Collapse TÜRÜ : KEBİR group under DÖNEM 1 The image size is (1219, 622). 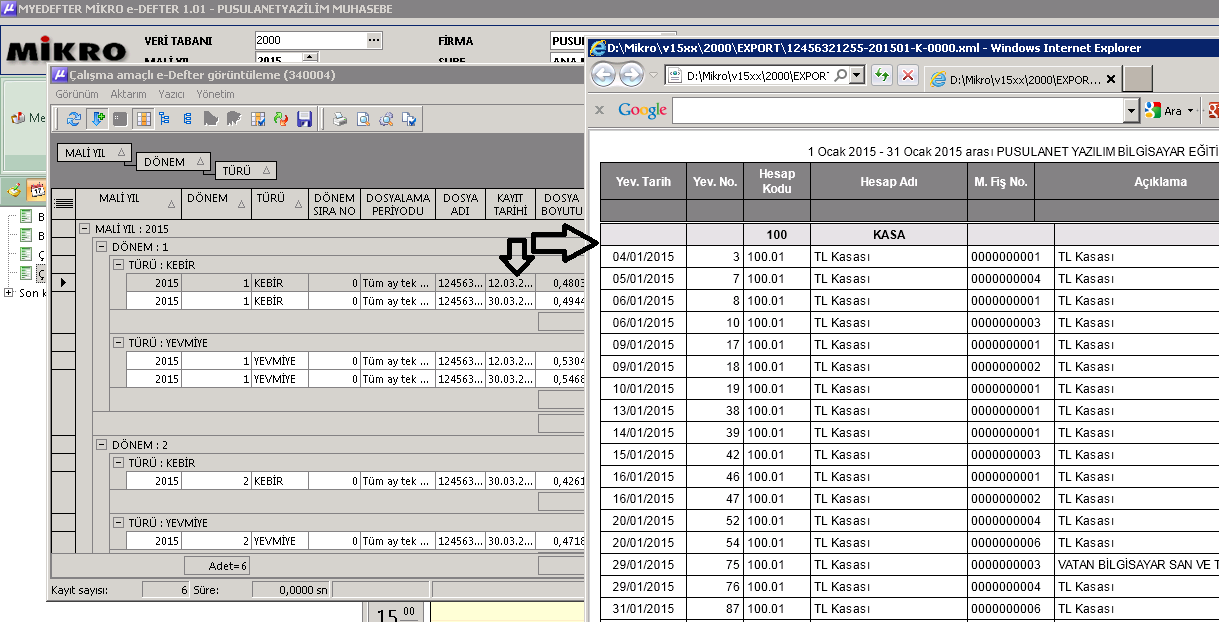118,265
